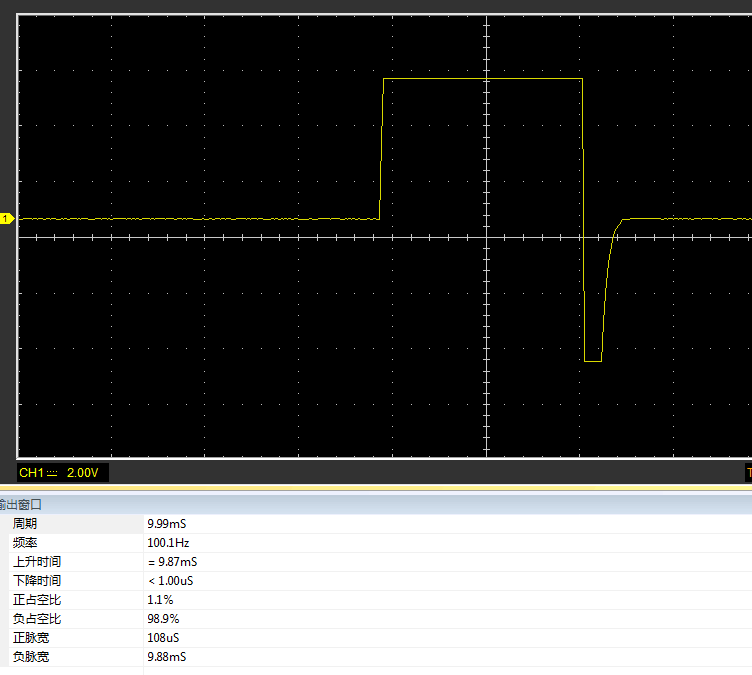Click the 108uS positive pulse width value
The image size is (752, 675).
(163, 638)
